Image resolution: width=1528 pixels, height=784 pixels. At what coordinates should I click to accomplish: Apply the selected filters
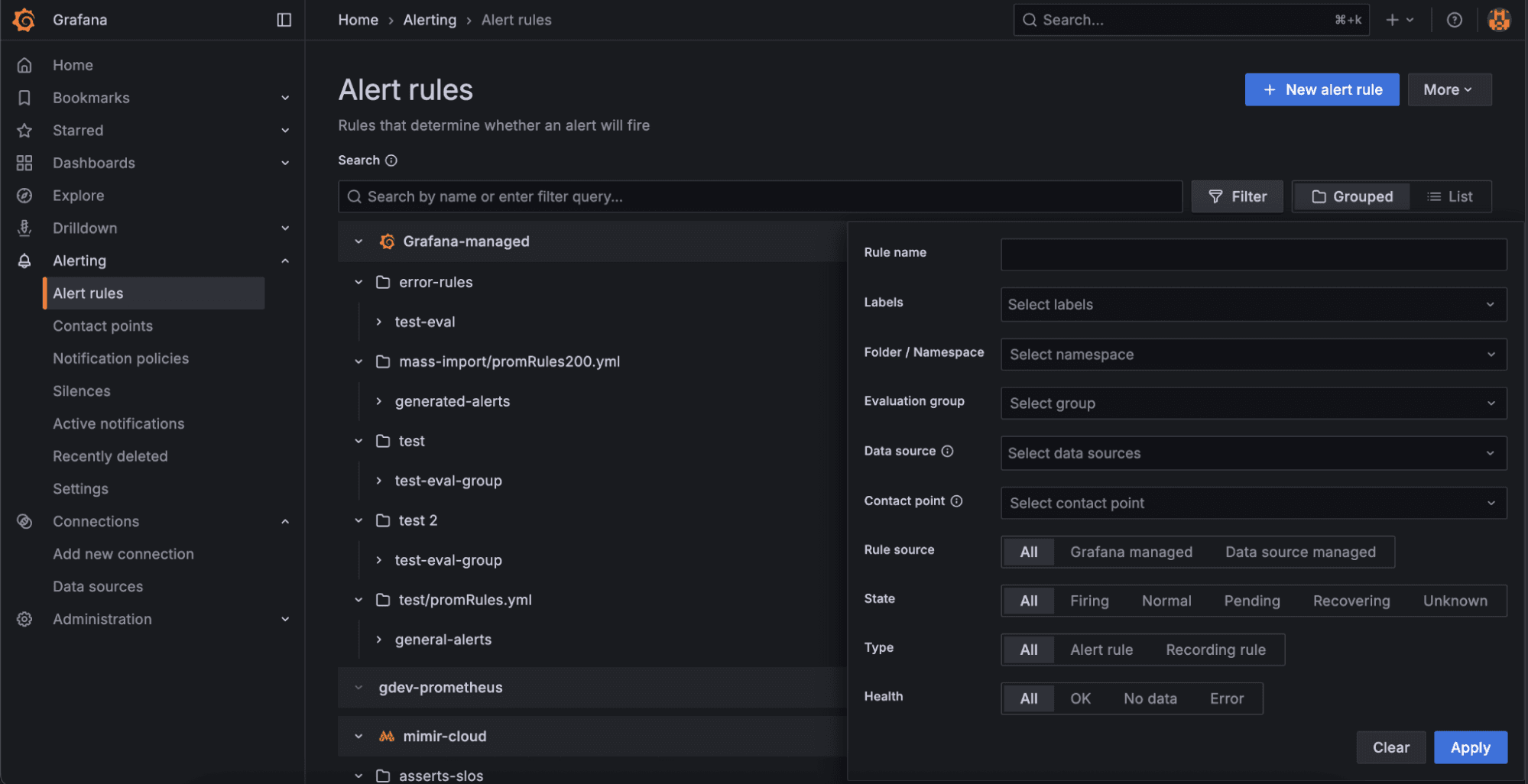pyautogui.click(x=1469, y=747)
